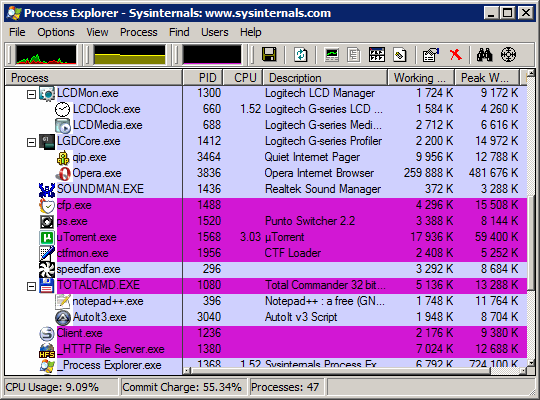Click the LGDCore.exe icon
Screen dimensions: 540x400
[47, 142]
